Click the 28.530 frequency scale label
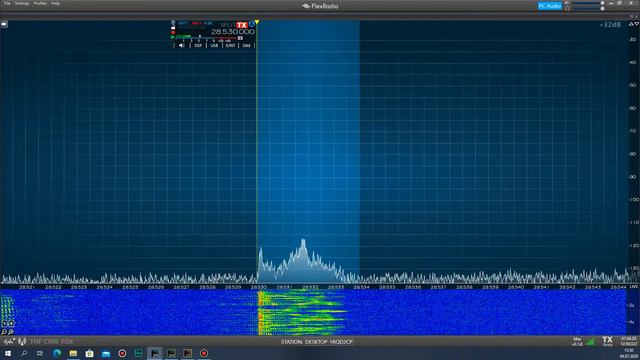Screen dimensions: 640x360 259,287
